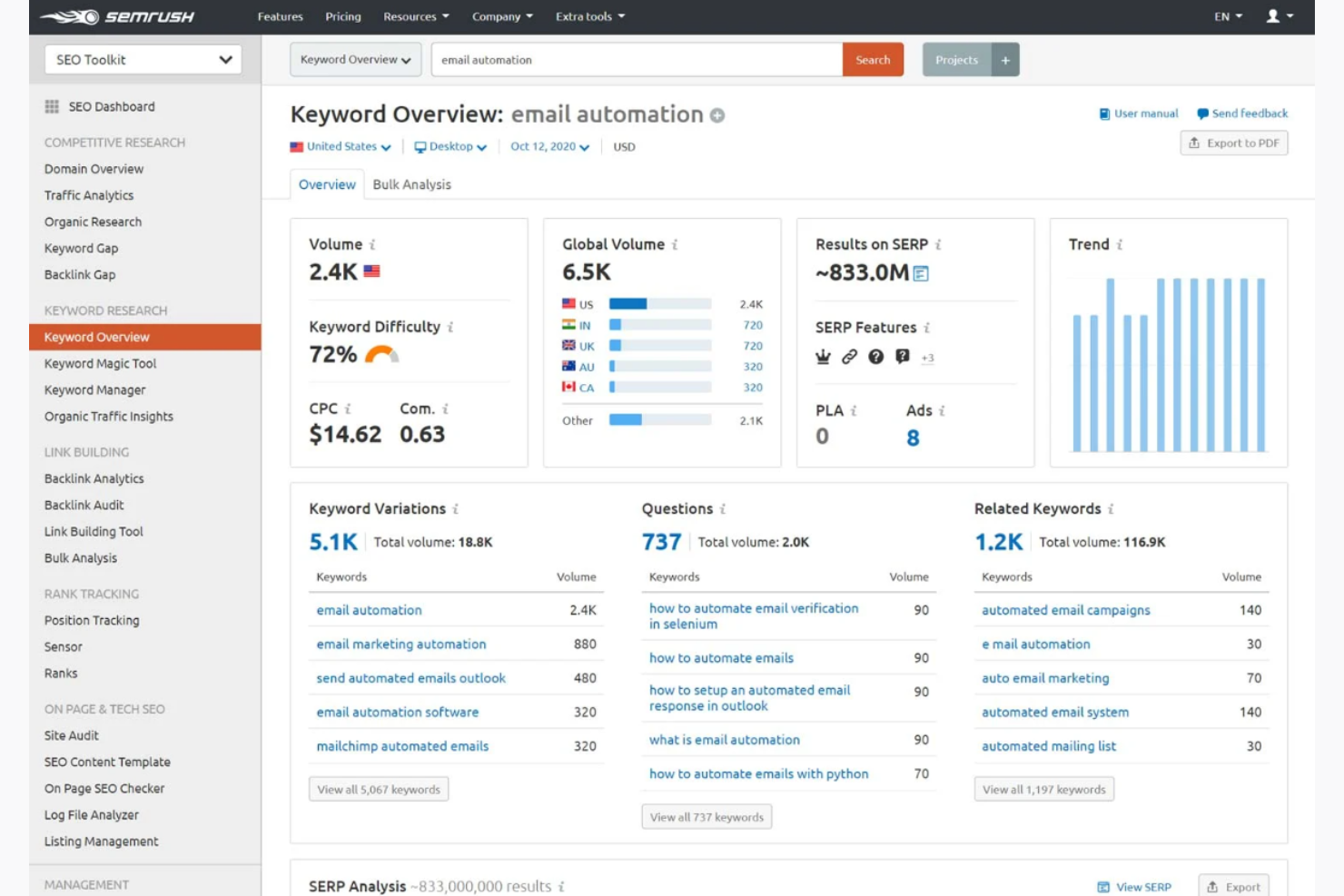
Task: Click the User manual book icon
Action: point(1104,113)
